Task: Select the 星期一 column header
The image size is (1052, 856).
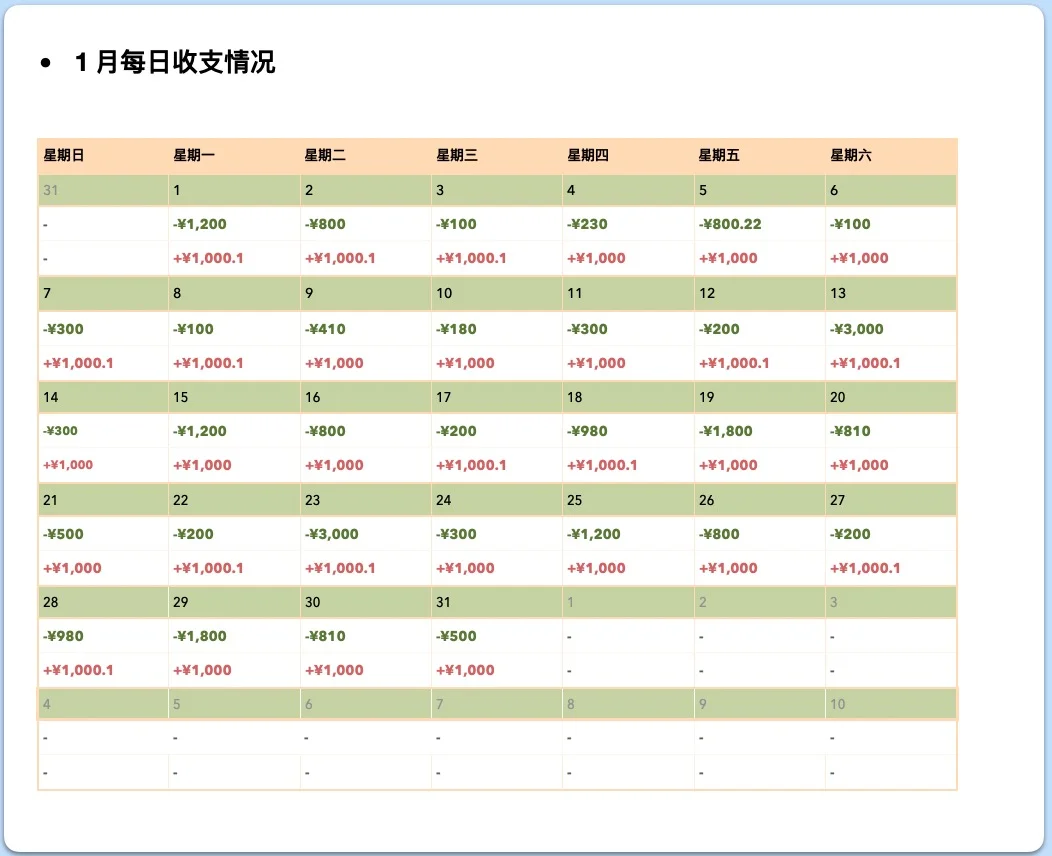Action: (193, 155)
